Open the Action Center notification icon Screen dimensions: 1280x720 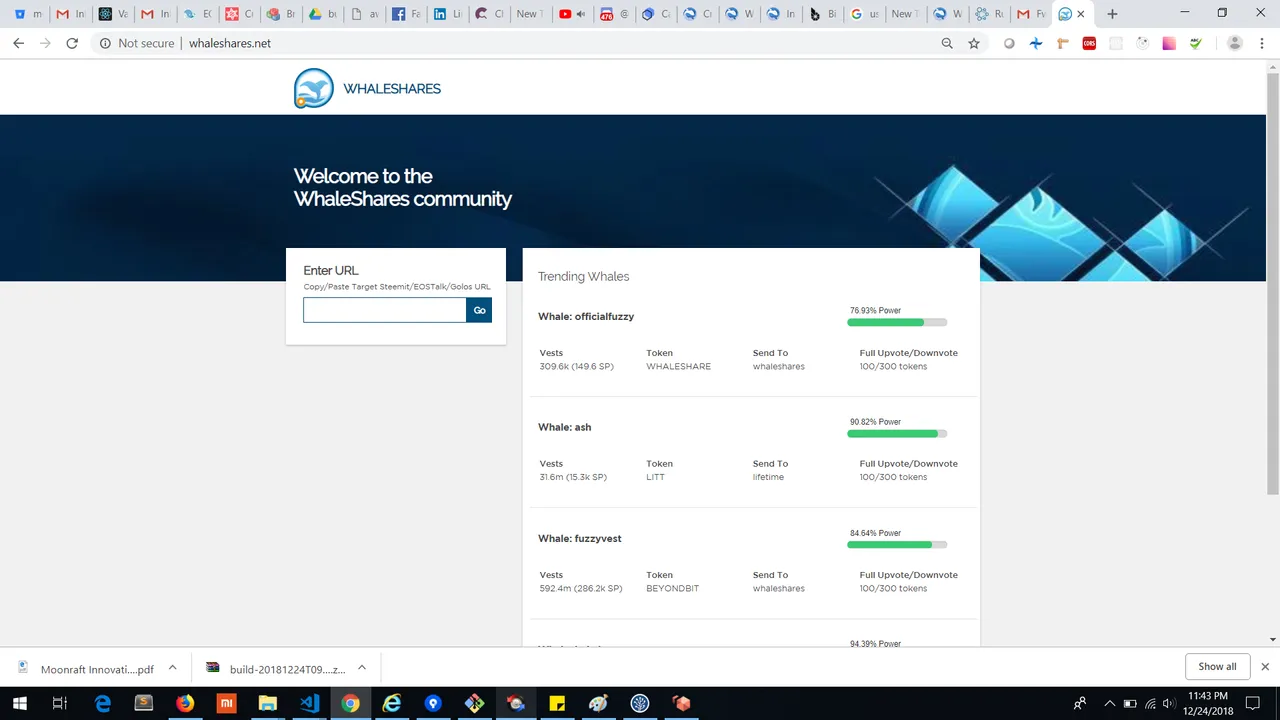point(1253,703)
